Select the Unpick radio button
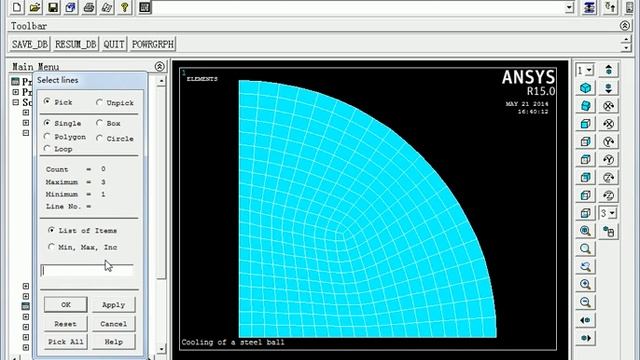 [x=99, y=102]
